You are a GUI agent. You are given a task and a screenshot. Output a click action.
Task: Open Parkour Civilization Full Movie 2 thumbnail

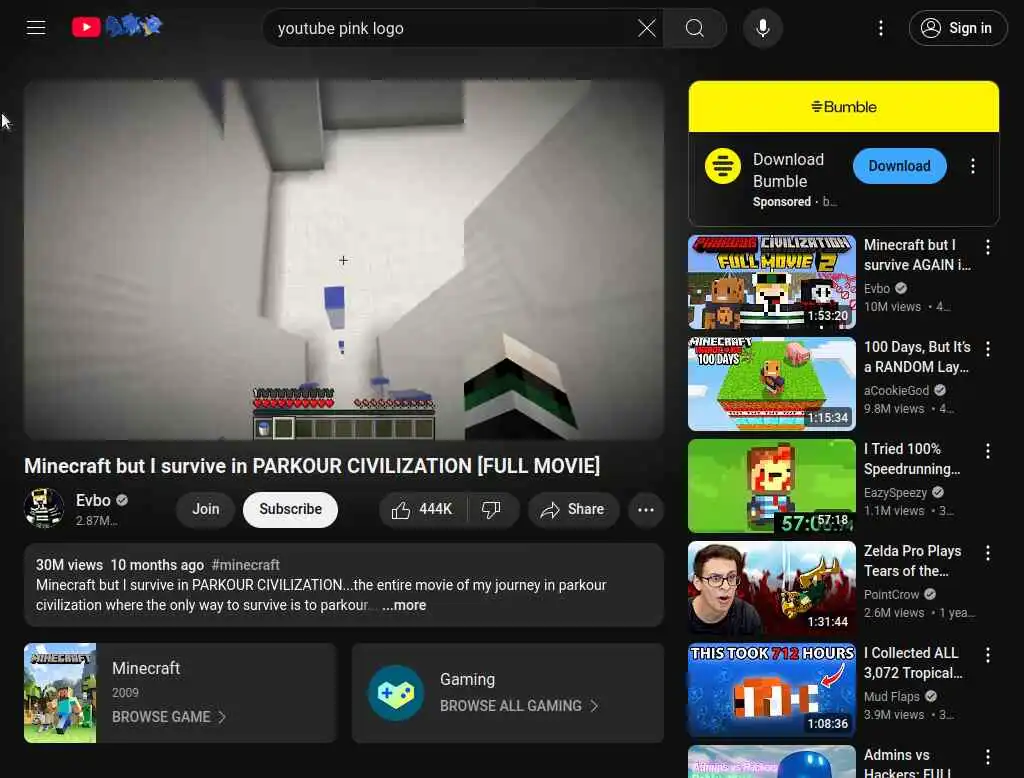pyautogui.click(x=771, y=282)
